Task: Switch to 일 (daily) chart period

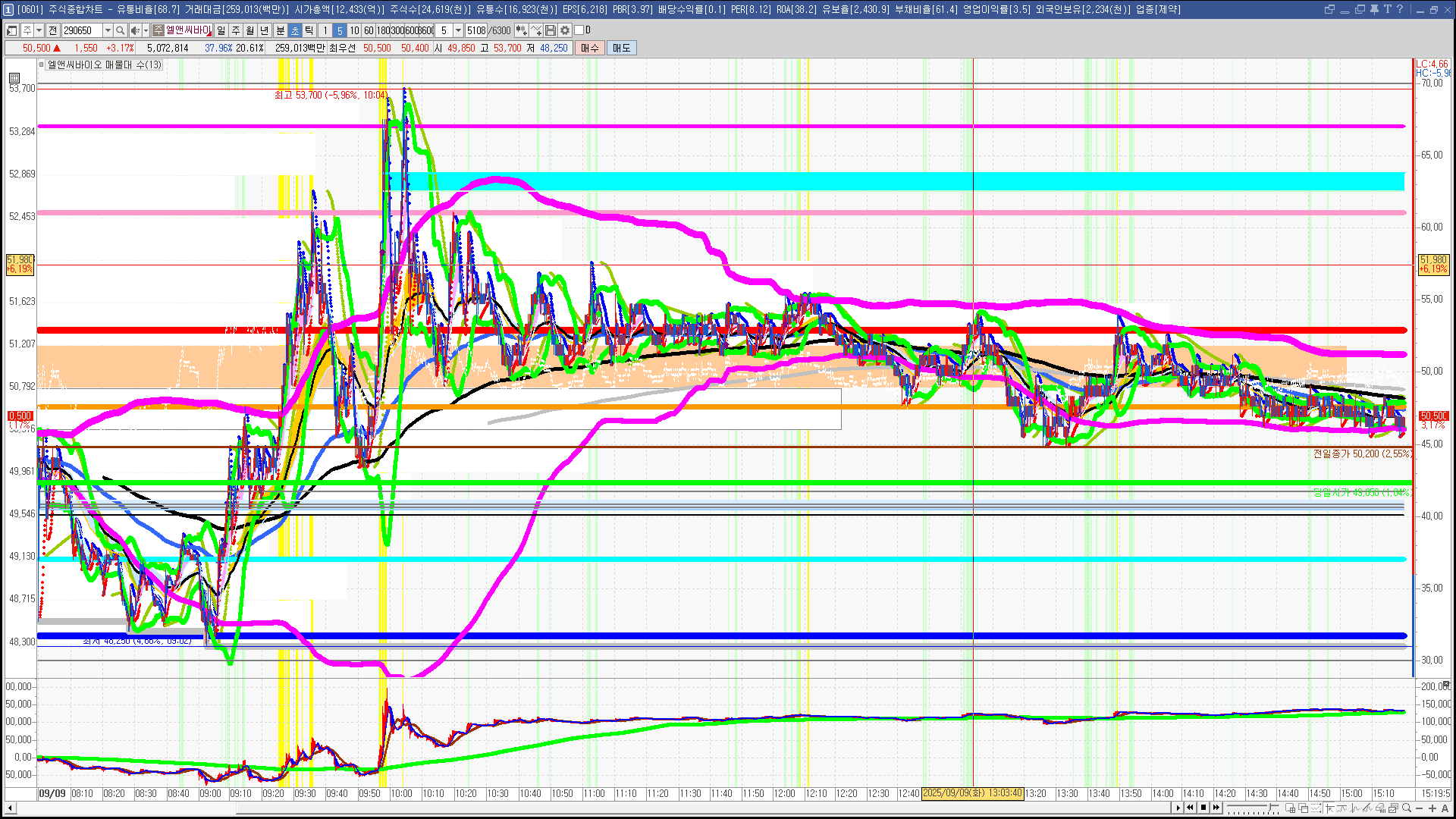Action: [x=221, y=30]
